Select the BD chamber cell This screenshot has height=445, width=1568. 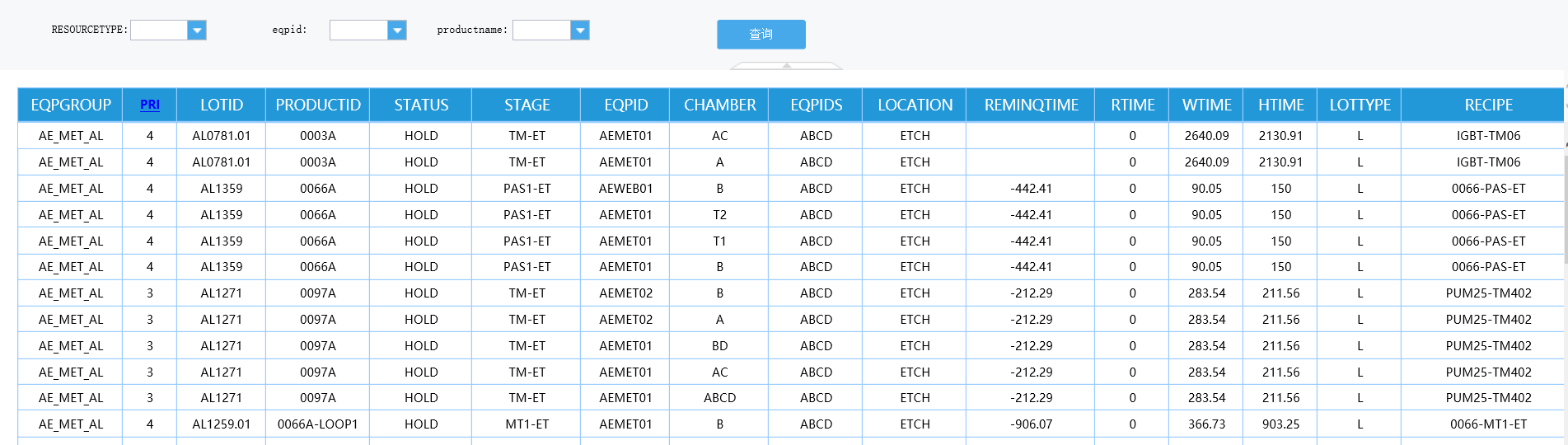[x=719, y=346]
